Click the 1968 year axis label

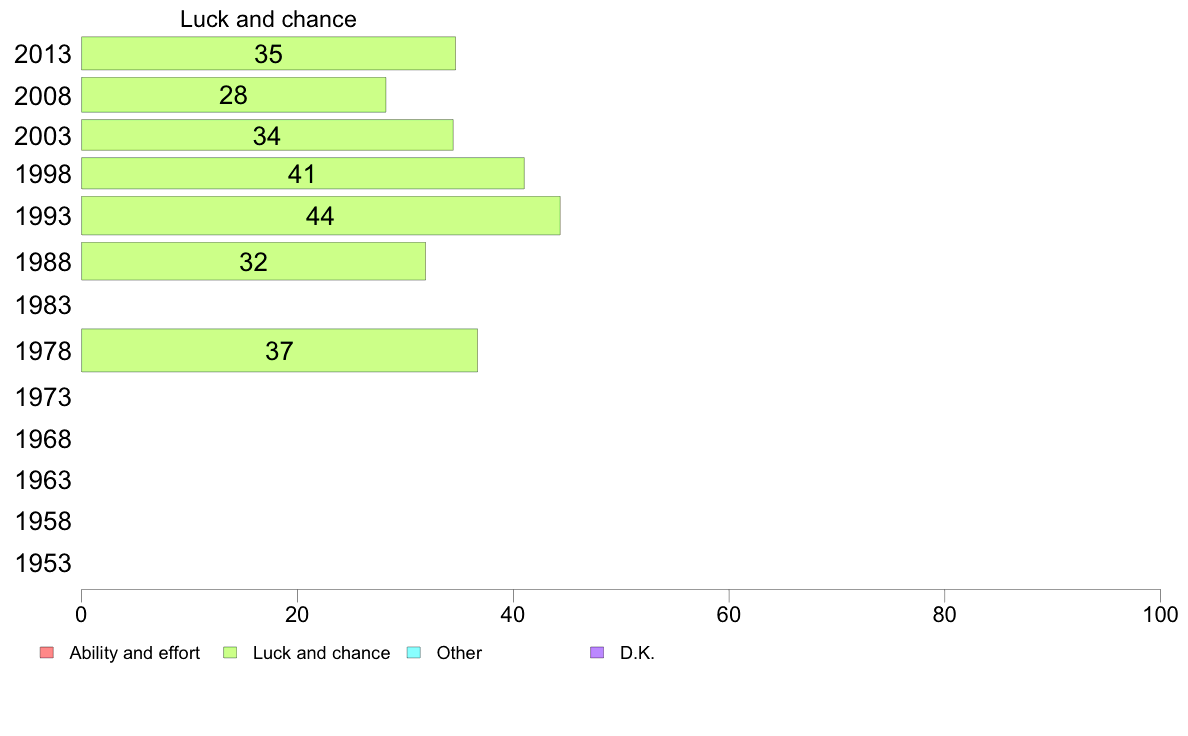pos(43,439)
